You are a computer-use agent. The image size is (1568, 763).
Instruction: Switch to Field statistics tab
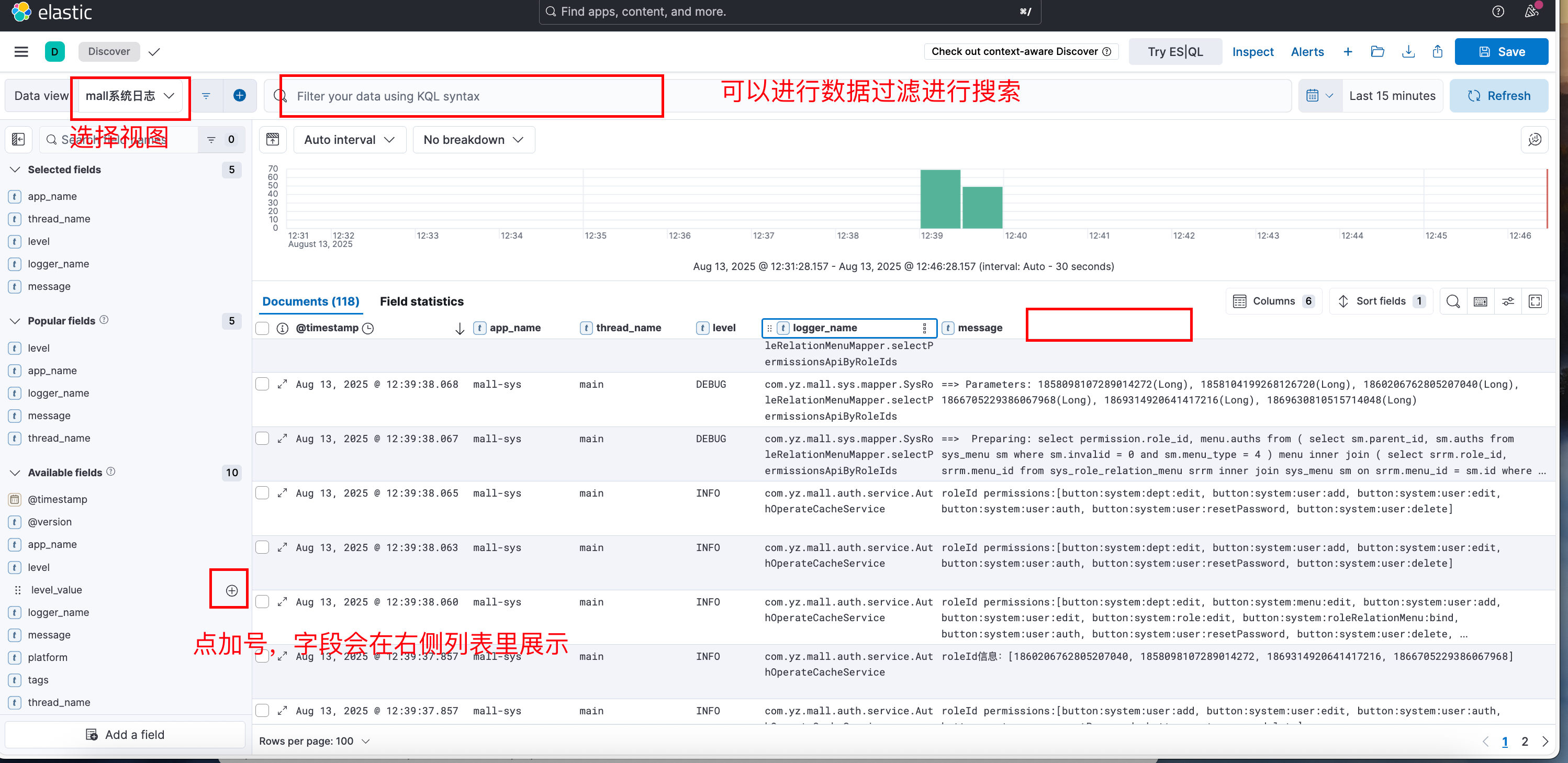click(x=421, y=301)
